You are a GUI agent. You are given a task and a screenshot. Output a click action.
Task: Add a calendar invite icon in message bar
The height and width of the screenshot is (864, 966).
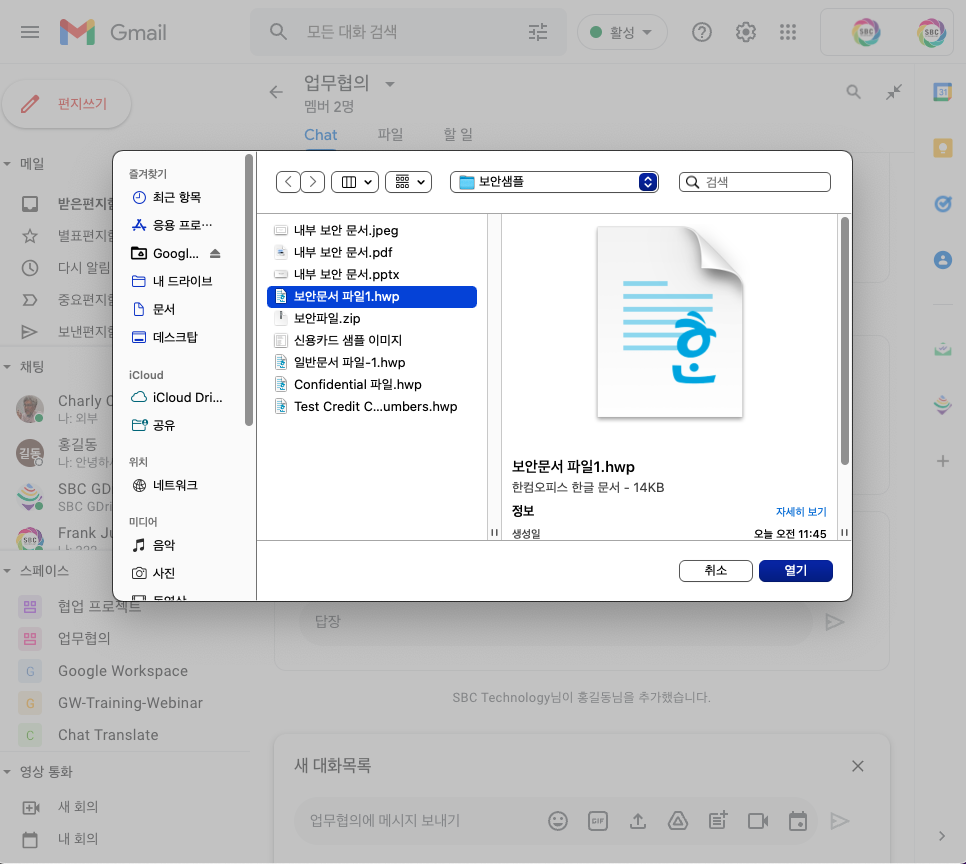click(x=798, y=821)
